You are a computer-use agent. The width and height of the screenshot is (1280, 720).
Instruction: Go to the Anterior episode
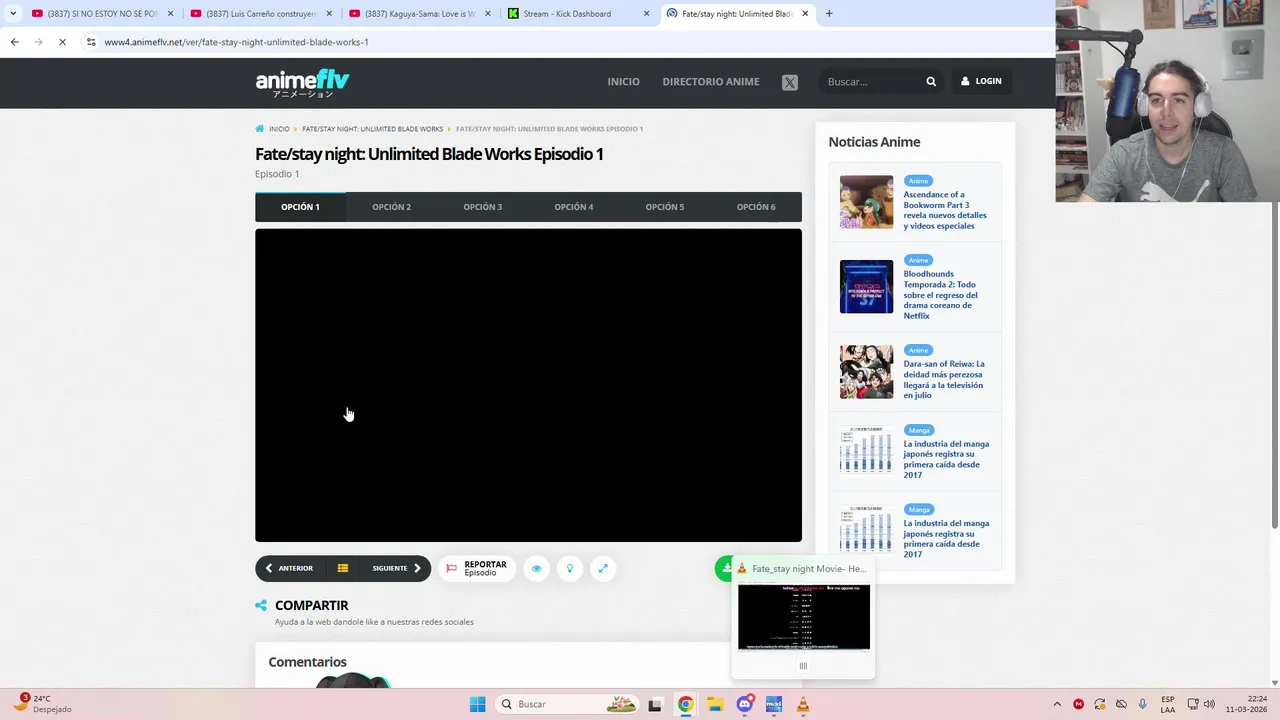289,568
